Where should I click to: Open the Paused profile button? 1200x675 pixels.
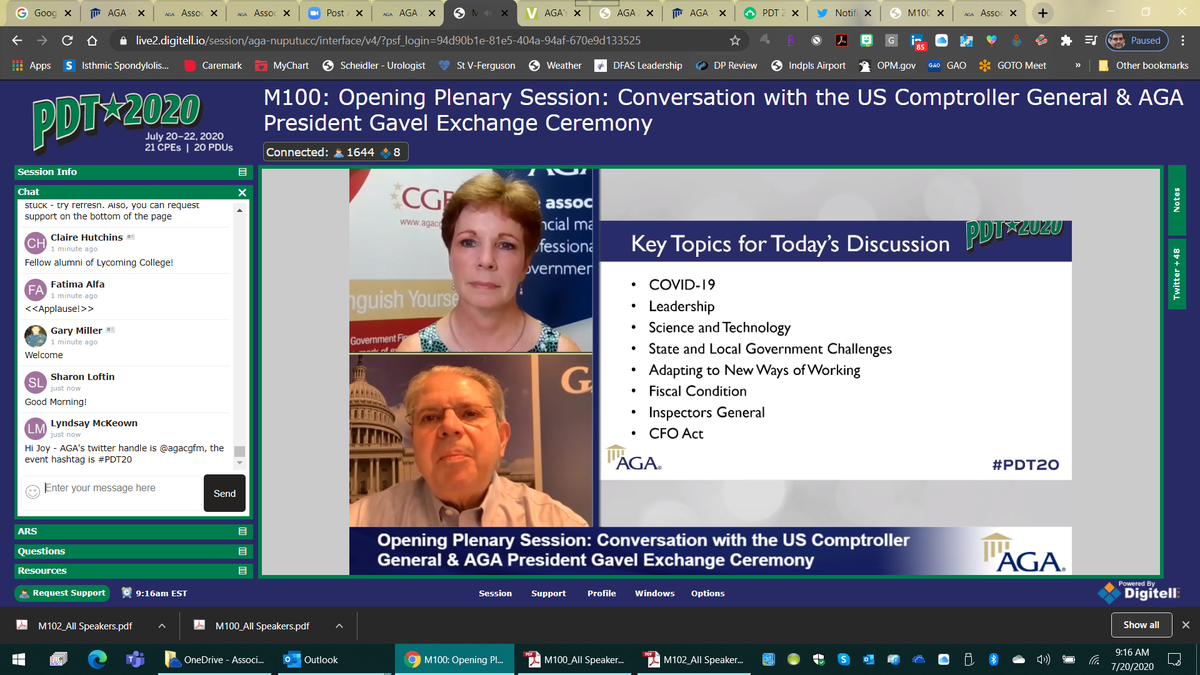[x=1135, y=41]
